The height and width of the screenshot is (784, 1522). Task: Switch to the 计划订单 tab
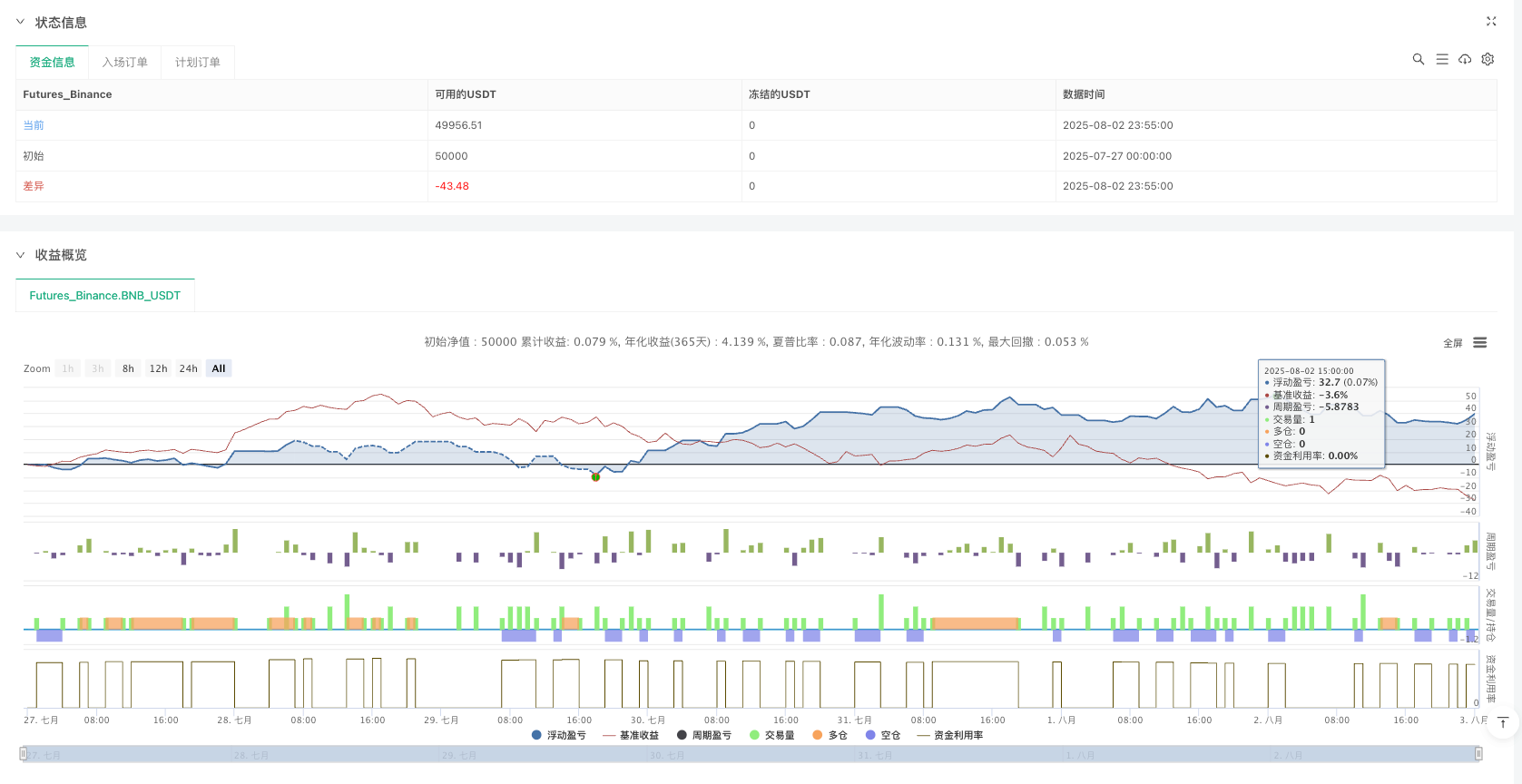pyautogui.click(x=197, y=62)
